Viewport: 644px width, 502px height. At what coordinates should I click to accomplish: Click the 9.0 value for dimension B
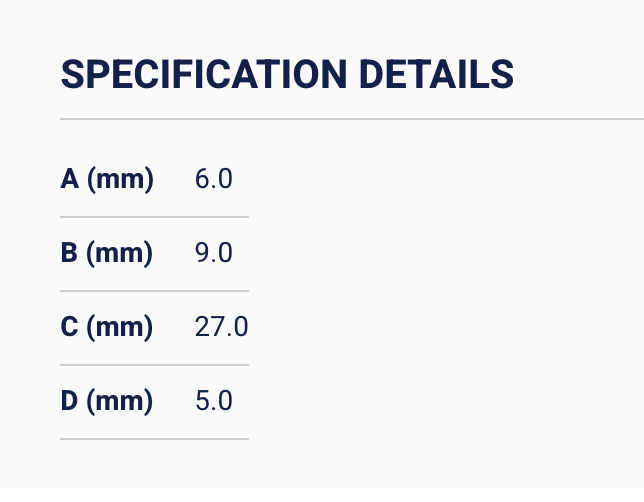(214, 254)
